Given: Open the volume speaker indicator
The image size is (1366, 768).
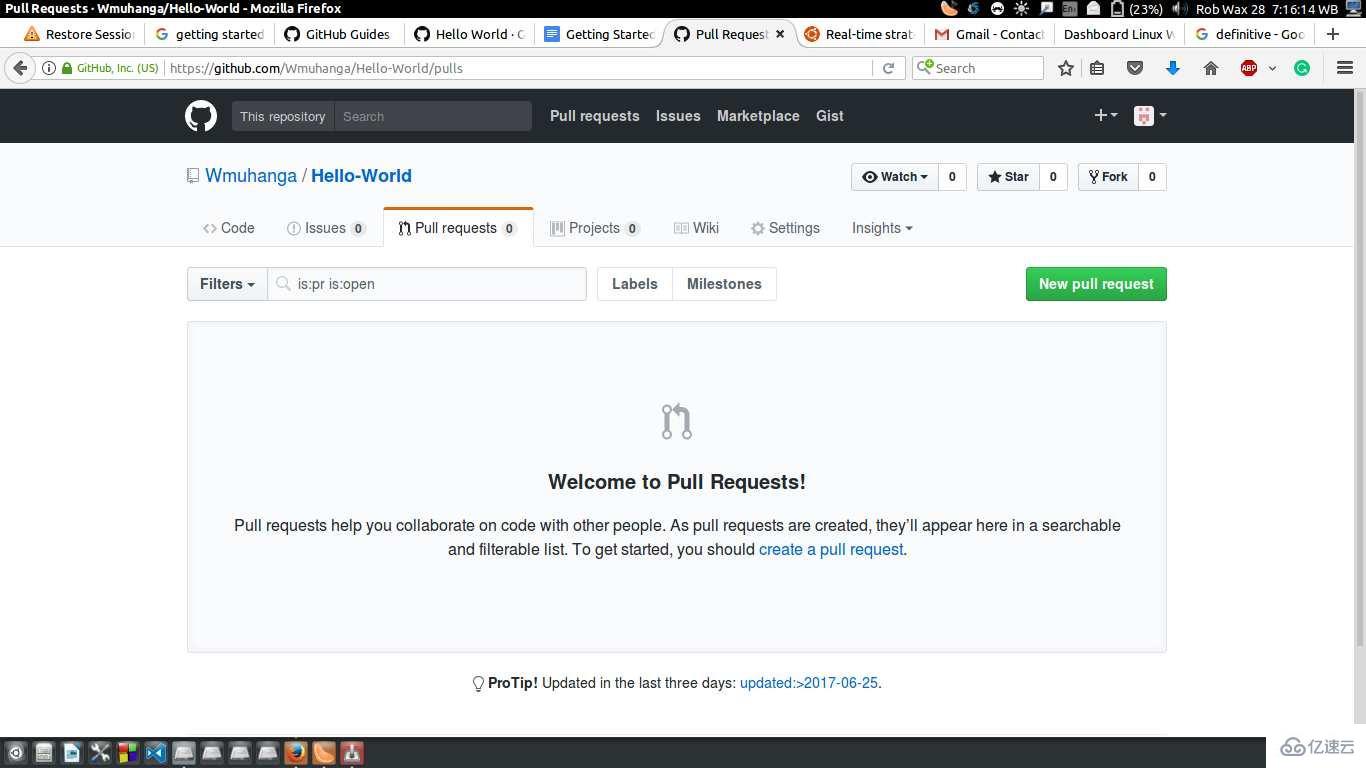Looking at the screenshot, I should tap(1180, 9).
